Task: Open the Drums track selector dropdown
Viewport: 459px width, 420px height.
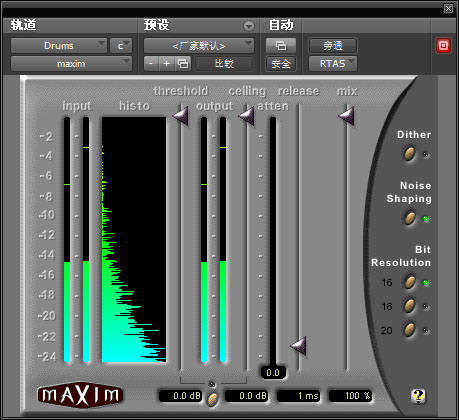Action: click(x=59, y=46)
